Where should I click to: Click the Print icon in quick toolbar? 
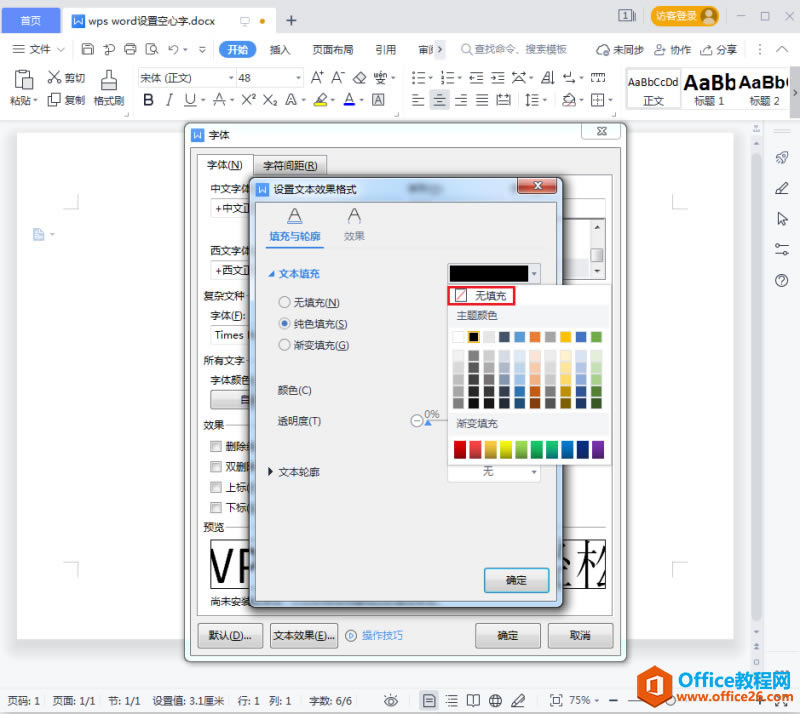[131, 50]
